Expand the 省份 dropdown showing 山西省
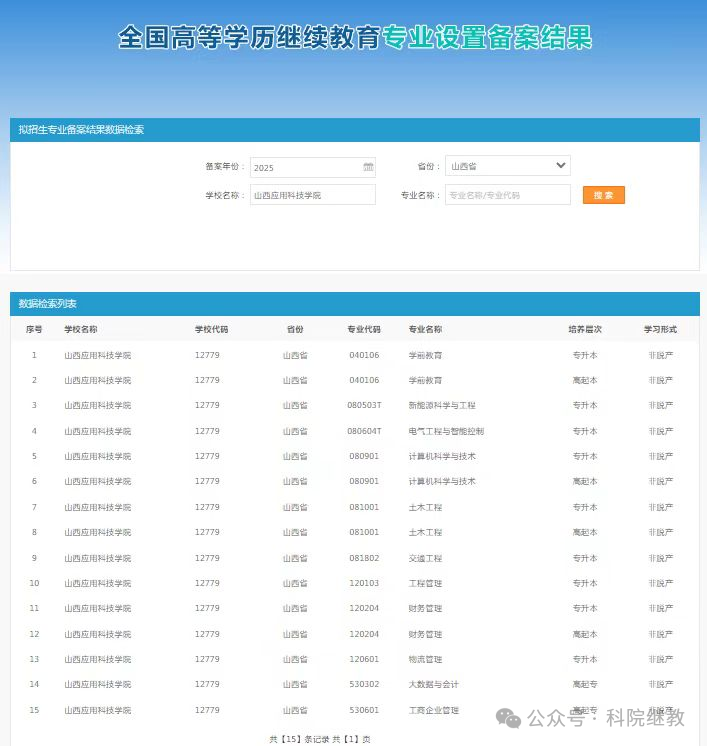Image resolution: width=707 pixels, height=746 pixels. click(x=507, y=166)
